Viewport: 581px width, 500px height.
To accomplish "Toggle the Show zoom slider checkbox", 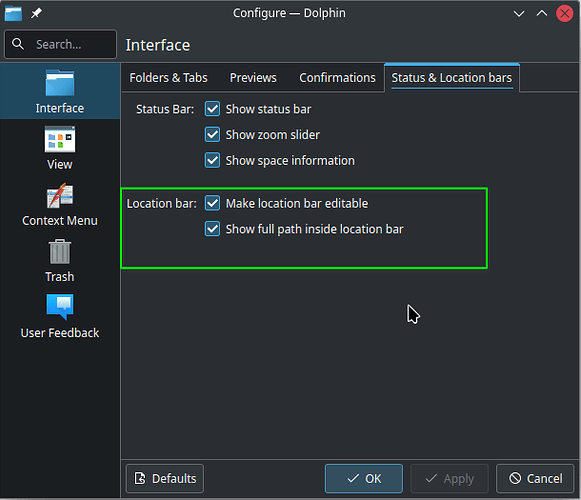I will (212, 135).
